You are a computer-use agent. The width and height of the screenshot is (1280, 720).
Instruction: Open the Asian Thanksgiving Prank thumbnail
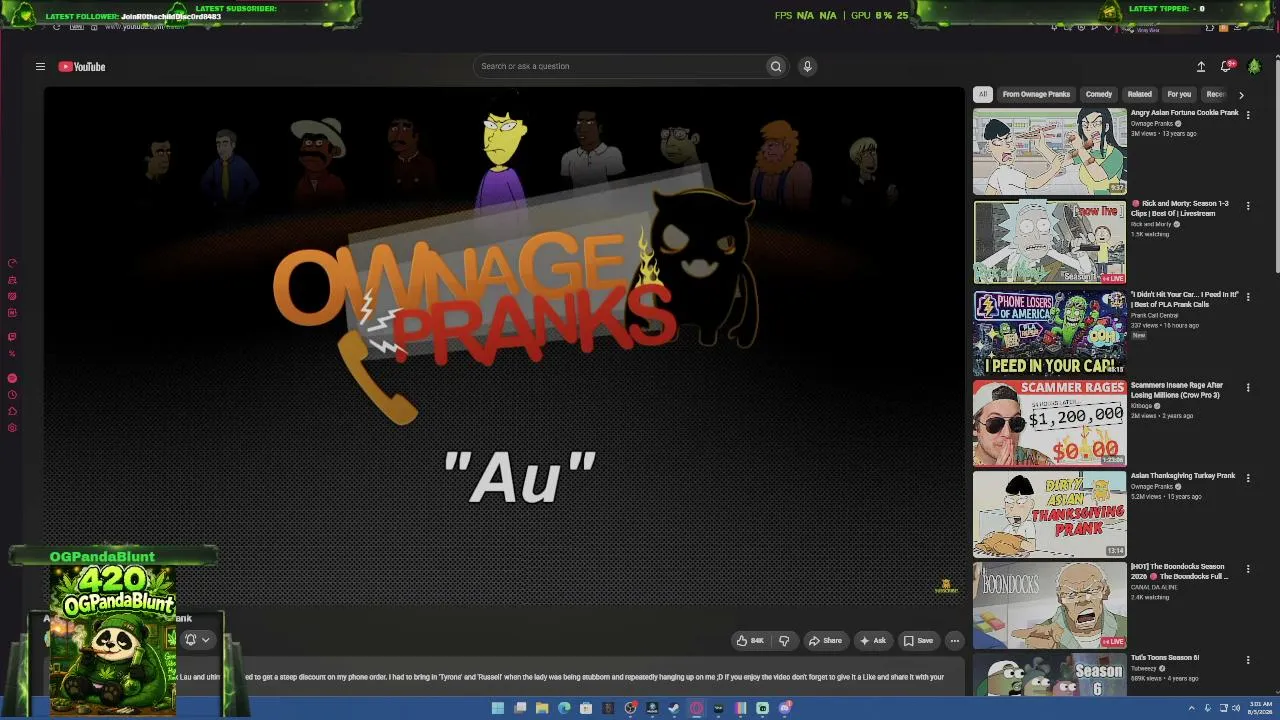(1050, 515)
